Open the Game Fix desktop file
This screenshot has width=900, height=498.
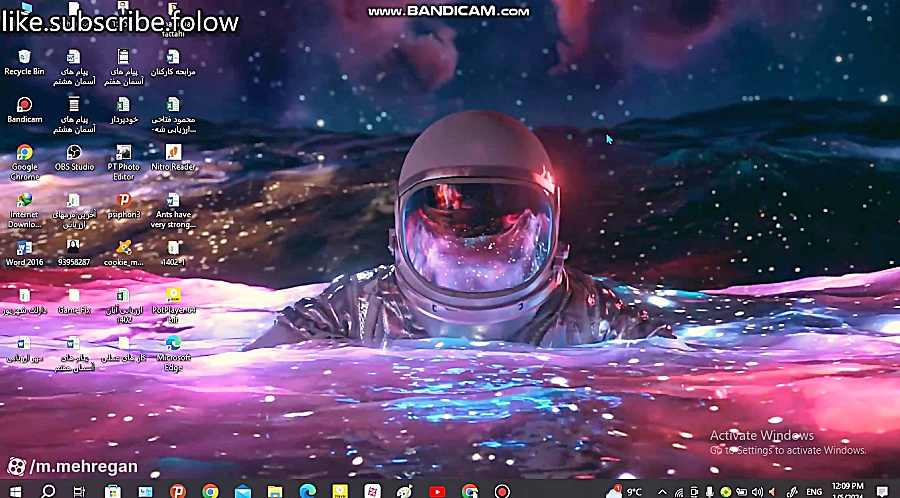pyautogui.click(x=74, y=301)
